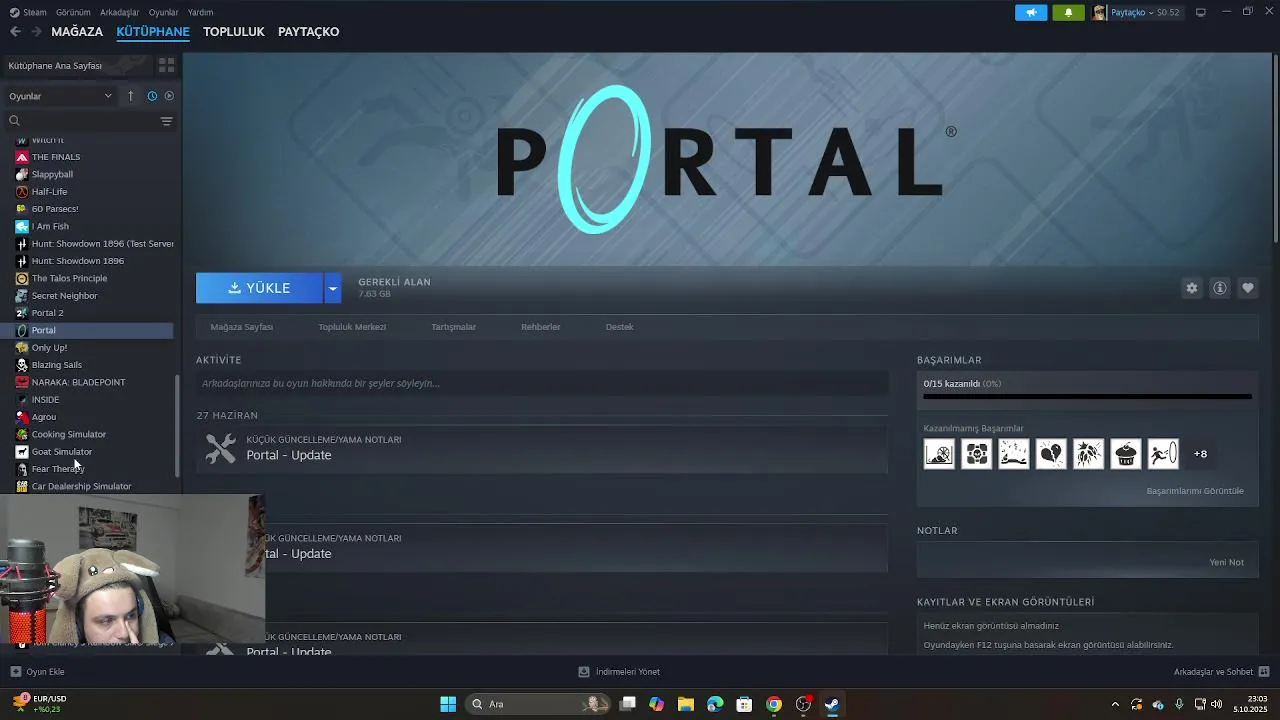Screen dimensions: 1280x720
Task: Click the main page vertical scrollbar
Action: click(1275, 148)
